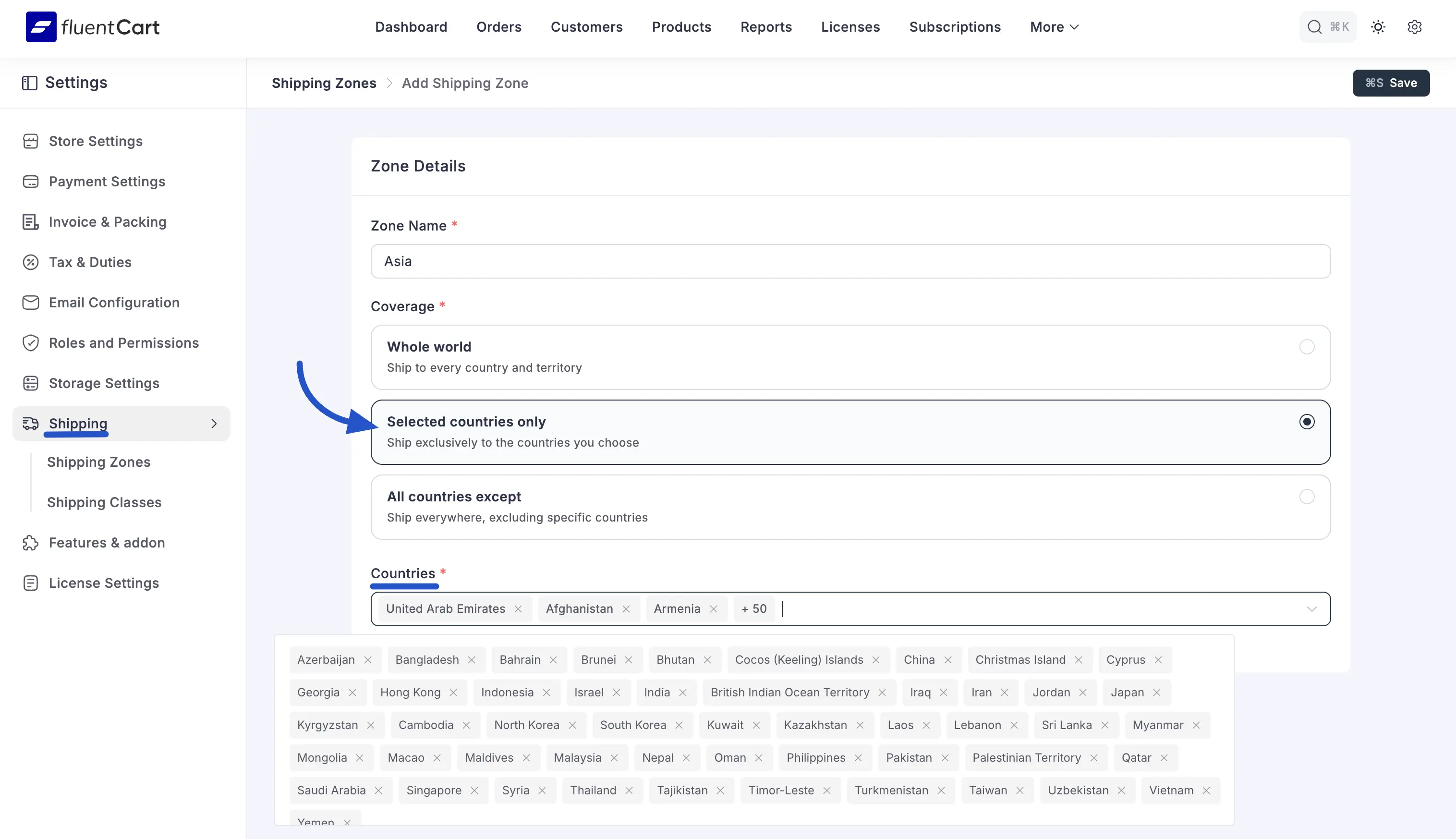The image size is (1456, 839).
Task: Remove Qatar from selected countries
Action: [1164, 758]
